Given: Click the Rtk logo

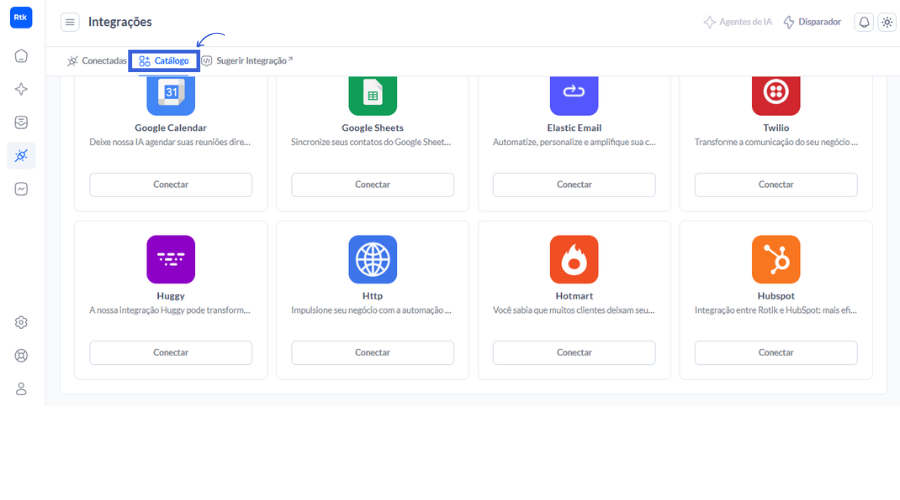Looking at the screenshot, I should [21, 17].
